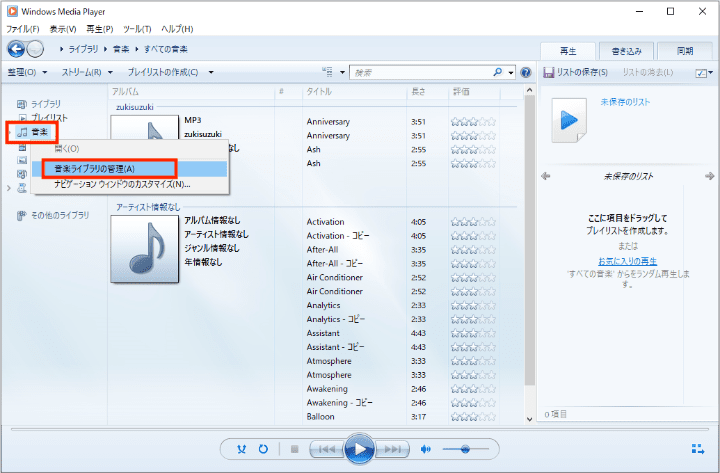Click scrollbar up arrow in track list

pyautogui.click(x=529, y=90)
